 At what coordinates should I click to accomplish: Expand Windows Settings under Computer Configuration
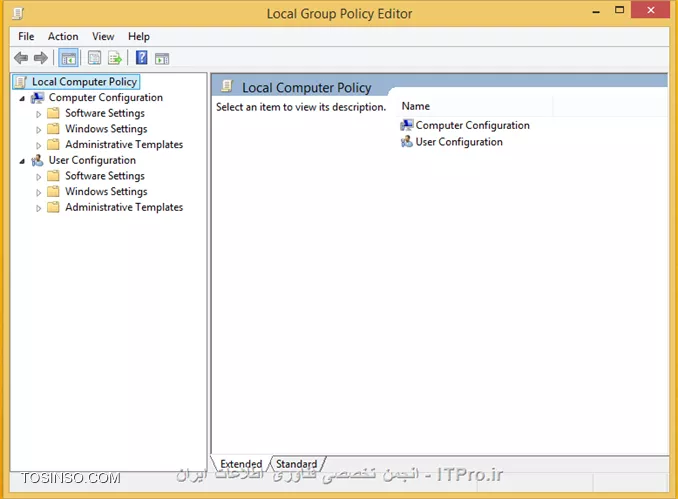click(38, 130)
